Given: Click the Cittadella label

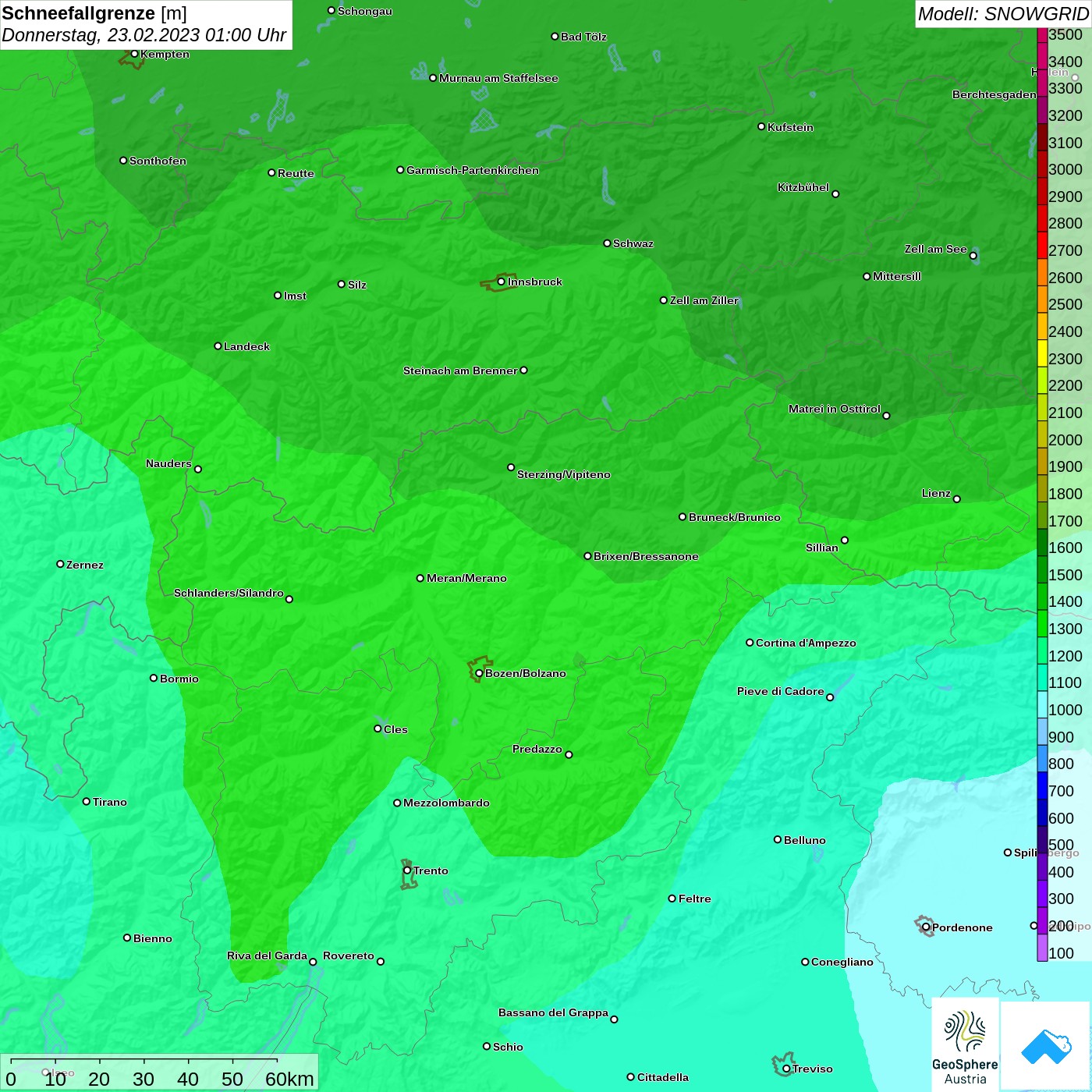Looking at the screenshot, I should click(x=663, y=1077).
